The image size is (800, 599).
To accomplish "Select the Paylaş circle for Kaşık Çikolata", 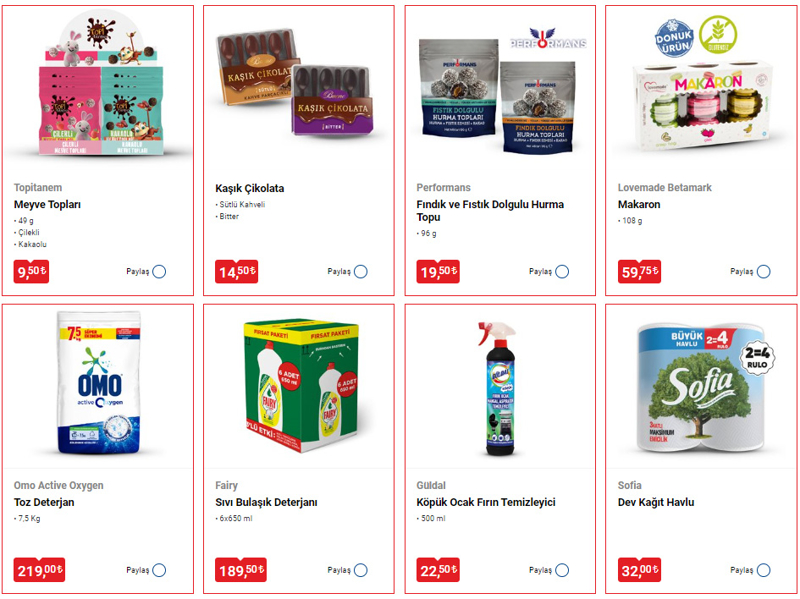I will [x=361, y=271].
